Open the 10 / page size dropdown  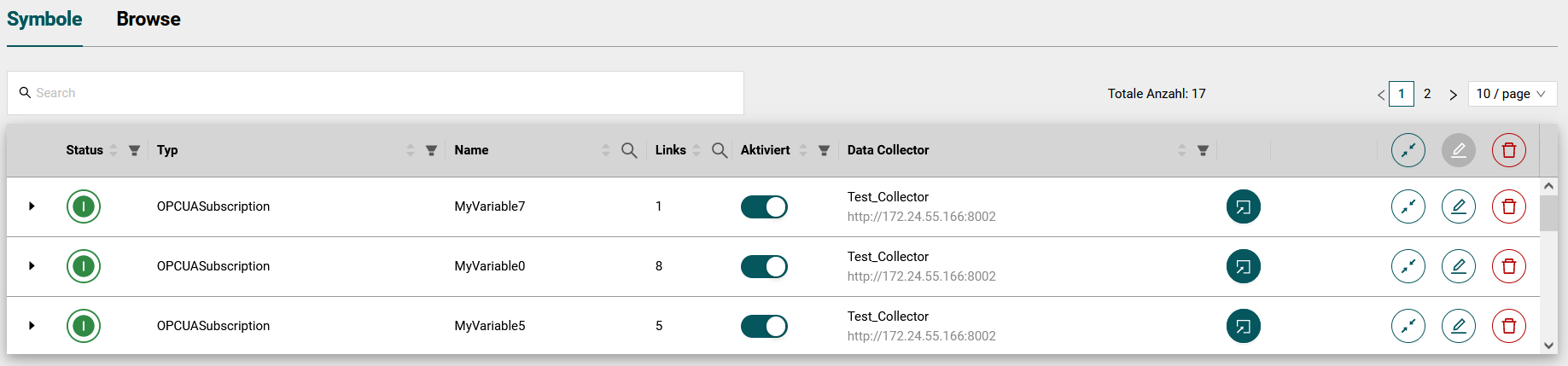[x=1512, y=94]
